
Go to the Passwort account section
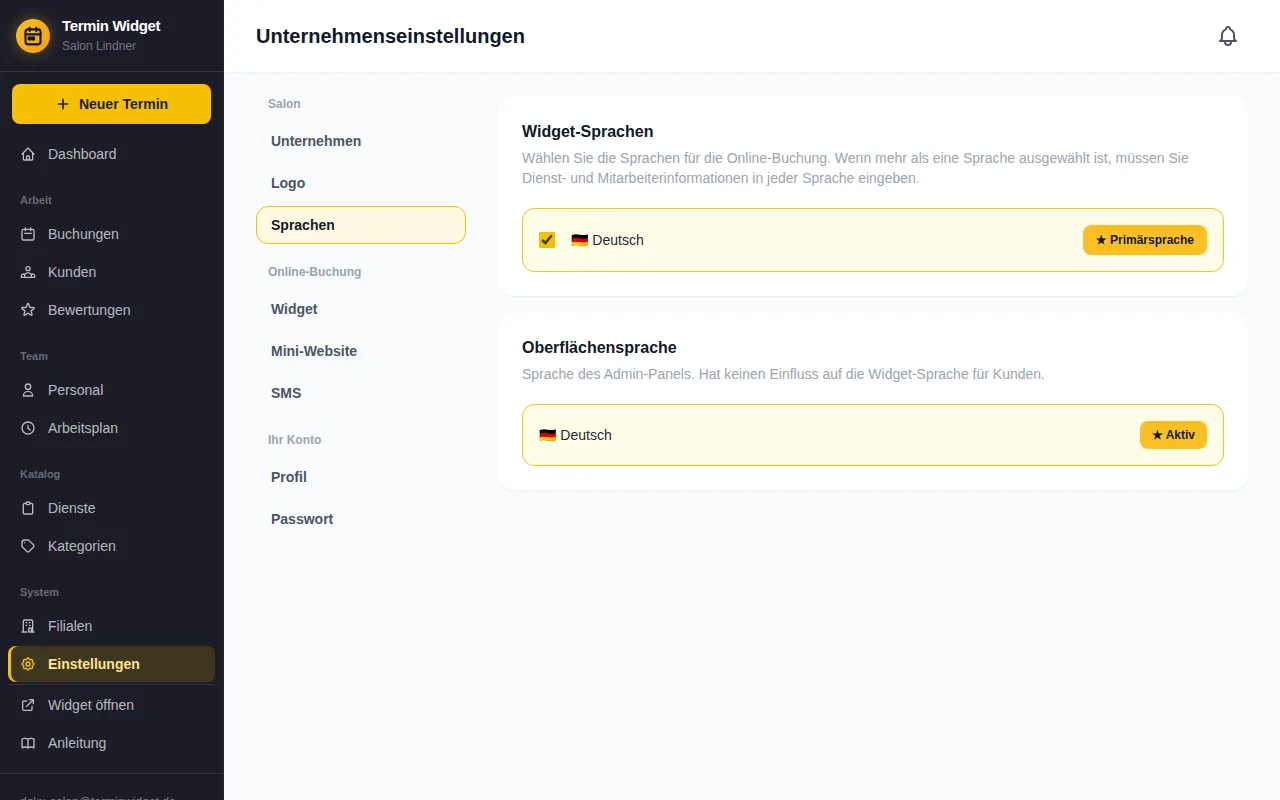(x=361, y=519)
